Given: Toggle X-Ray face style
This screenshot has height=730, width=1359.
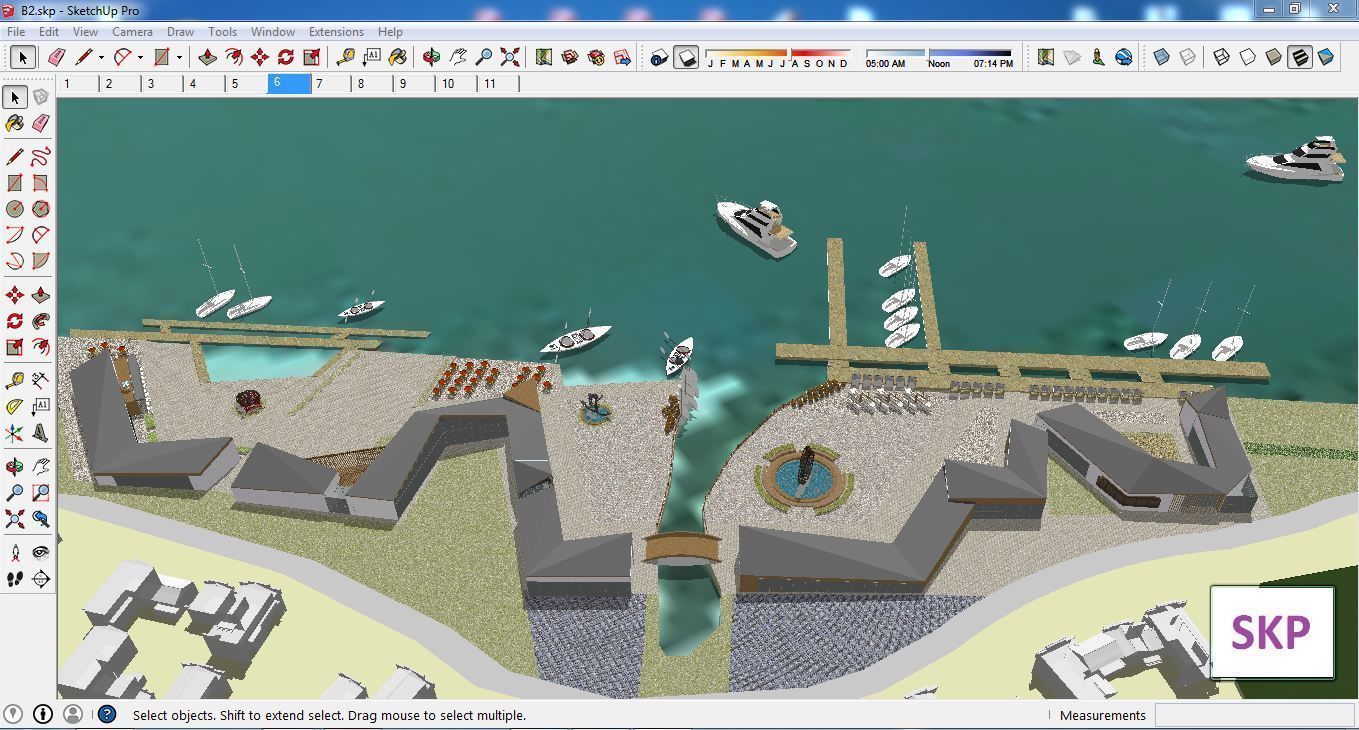Looking at the screenshot, I should (x=1162, y=57).
